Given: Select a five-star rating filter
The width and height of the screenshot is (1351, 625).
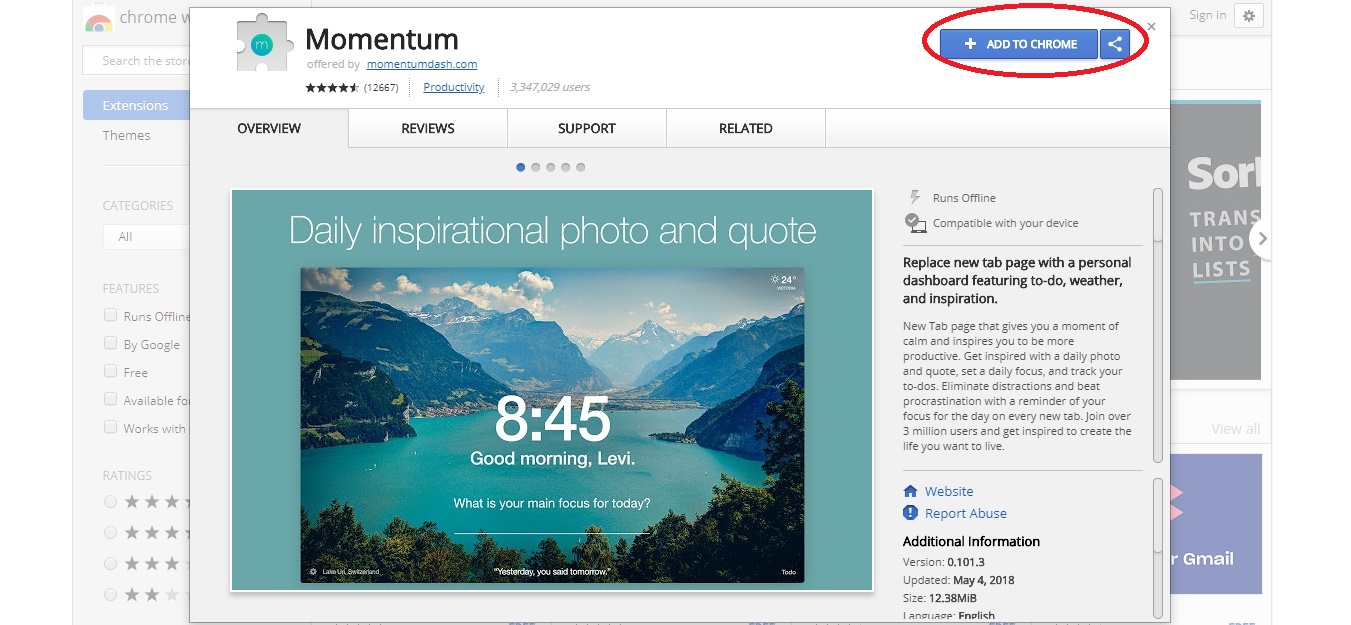Looking at the screenshot, I should pos(110,501).
